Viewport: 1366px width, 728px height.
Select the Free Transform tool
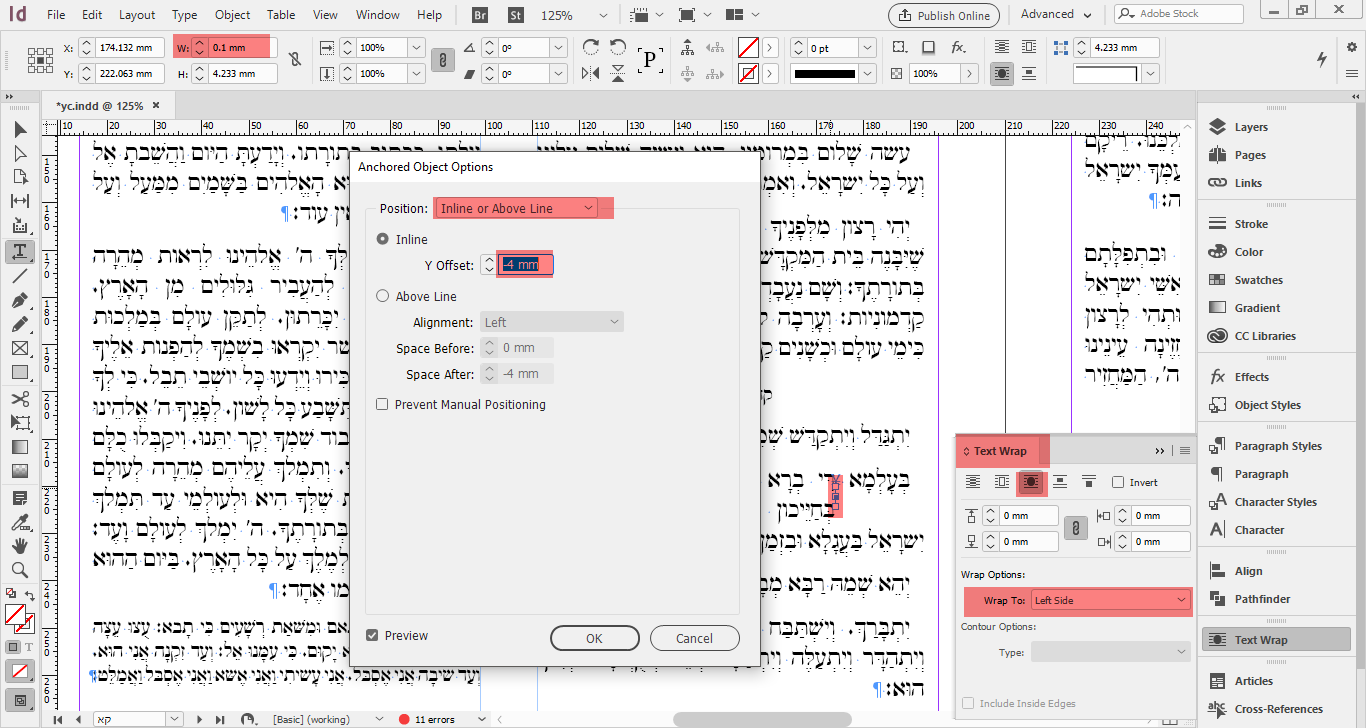pyautogui.click(x=19, y=422)
